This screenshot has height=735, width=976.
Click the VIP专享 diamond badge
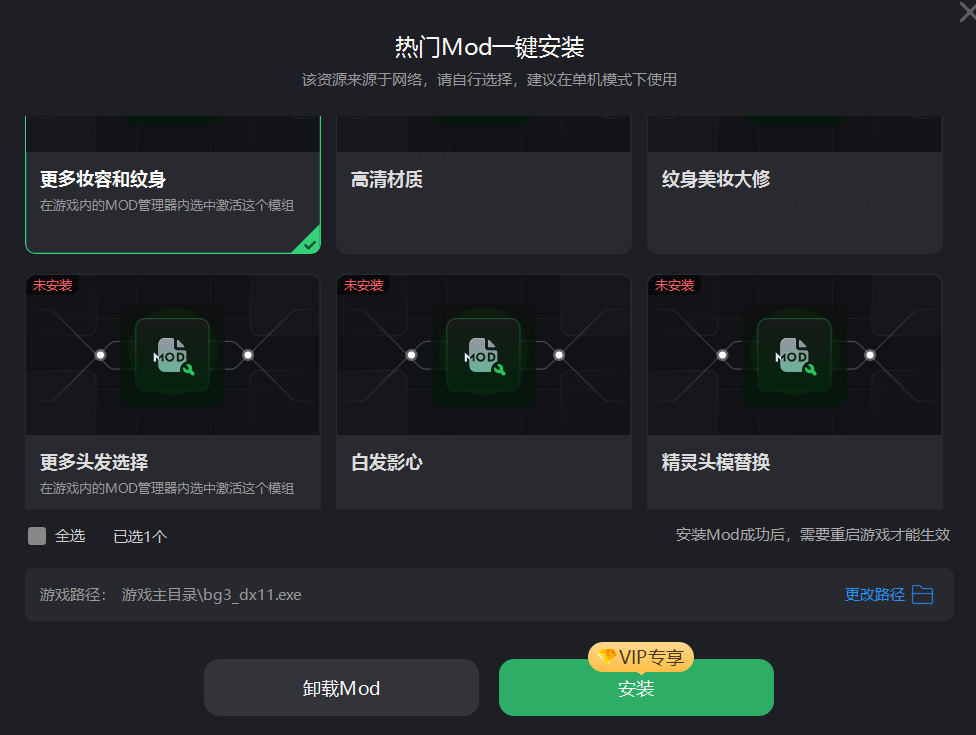click(x=640, y=657)
